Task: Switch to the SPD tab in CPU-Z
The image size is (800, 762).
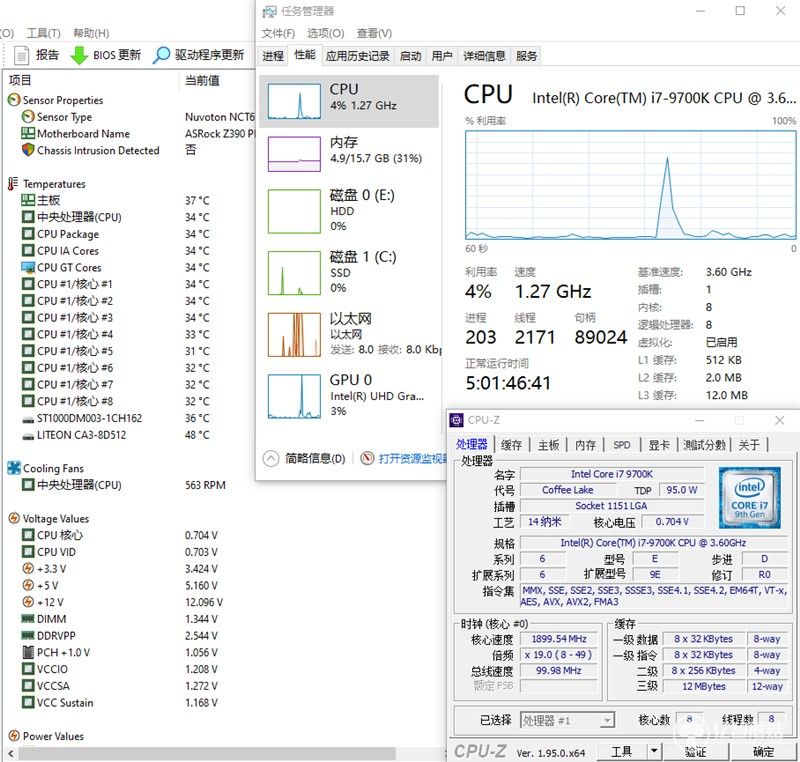Action: (x=622, y=445)
